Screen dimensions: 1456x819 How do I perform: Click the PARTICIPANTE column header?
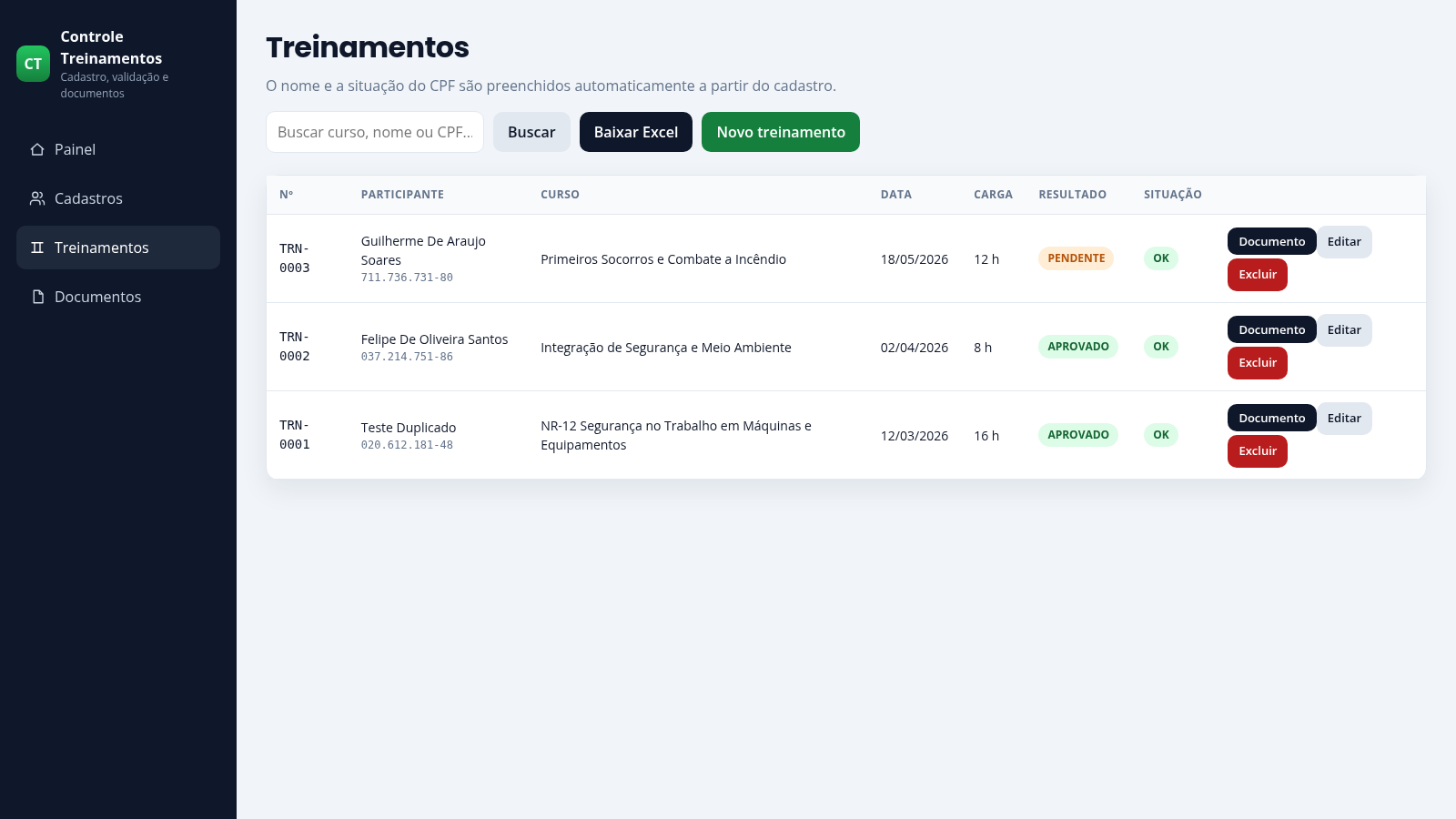[402, 195]
